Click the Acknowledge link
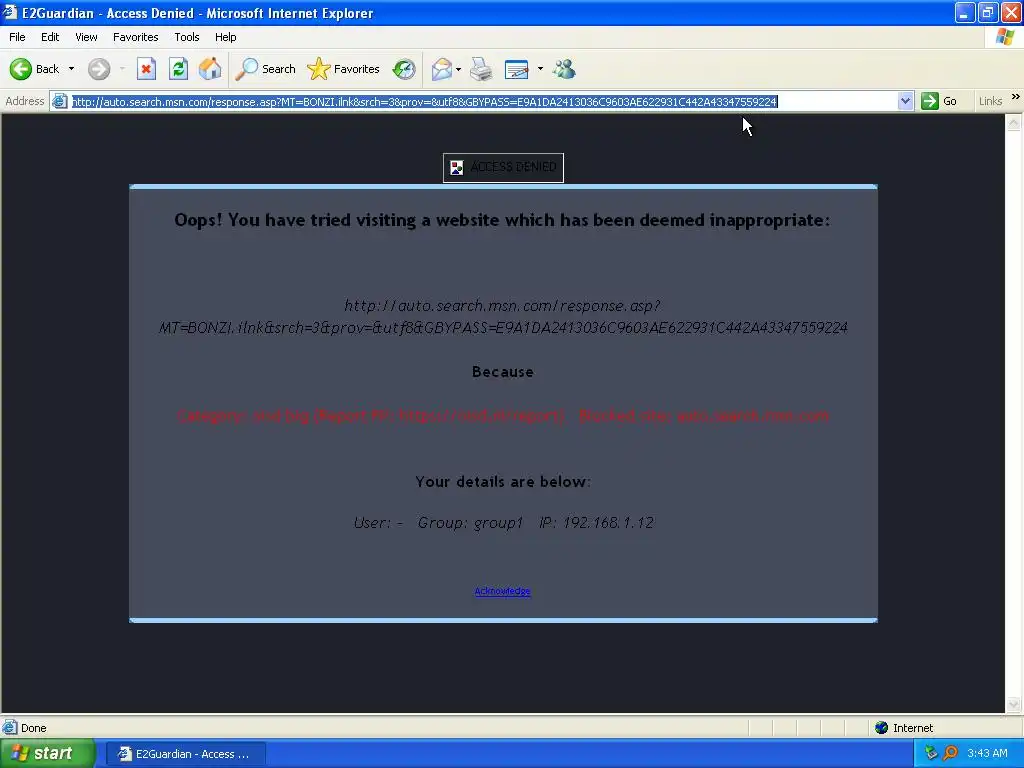 click(502, 591)
